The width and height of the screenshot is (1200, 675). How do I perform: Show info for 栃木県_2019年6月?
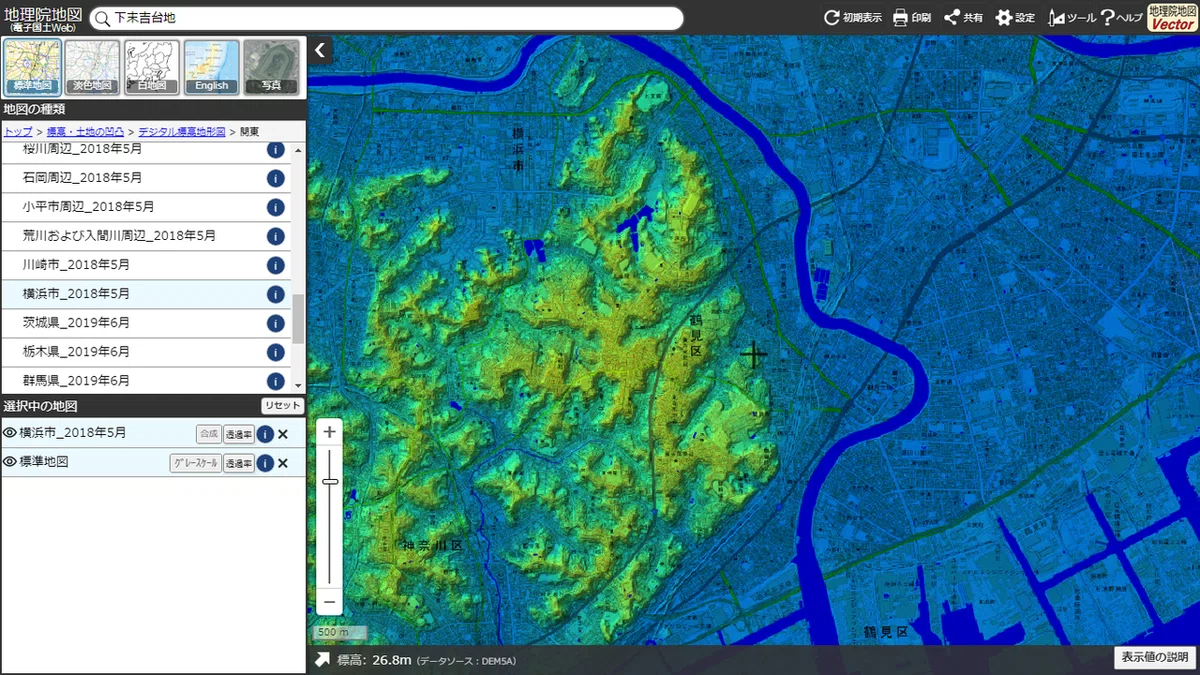(276, 352)
